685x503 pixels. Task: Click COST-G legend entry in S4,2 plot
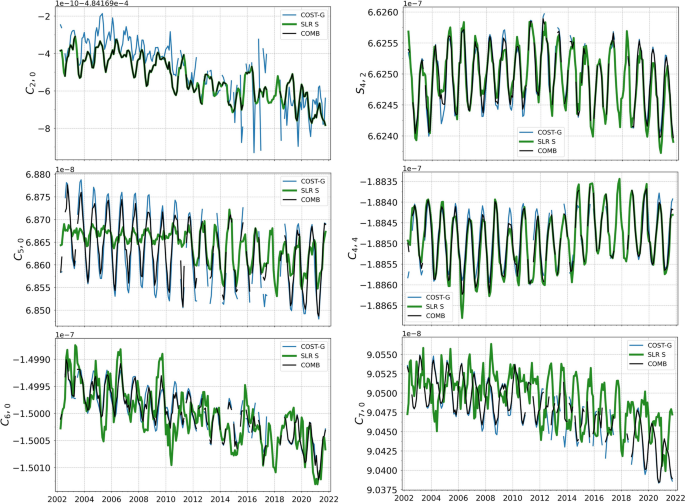tap(540, 132)
